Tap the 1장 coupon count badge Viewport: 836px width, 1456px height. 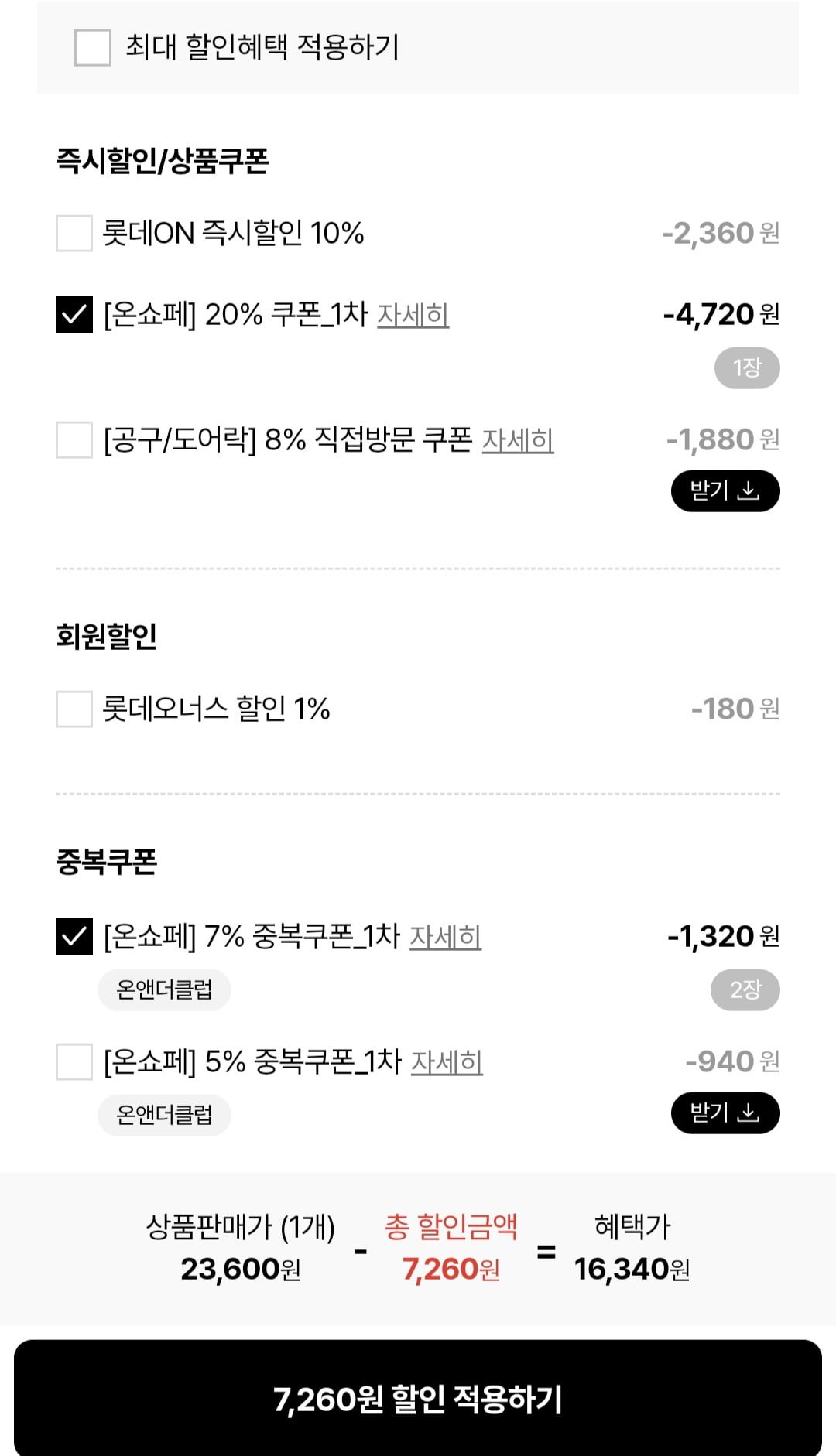[x=747, y=367]
